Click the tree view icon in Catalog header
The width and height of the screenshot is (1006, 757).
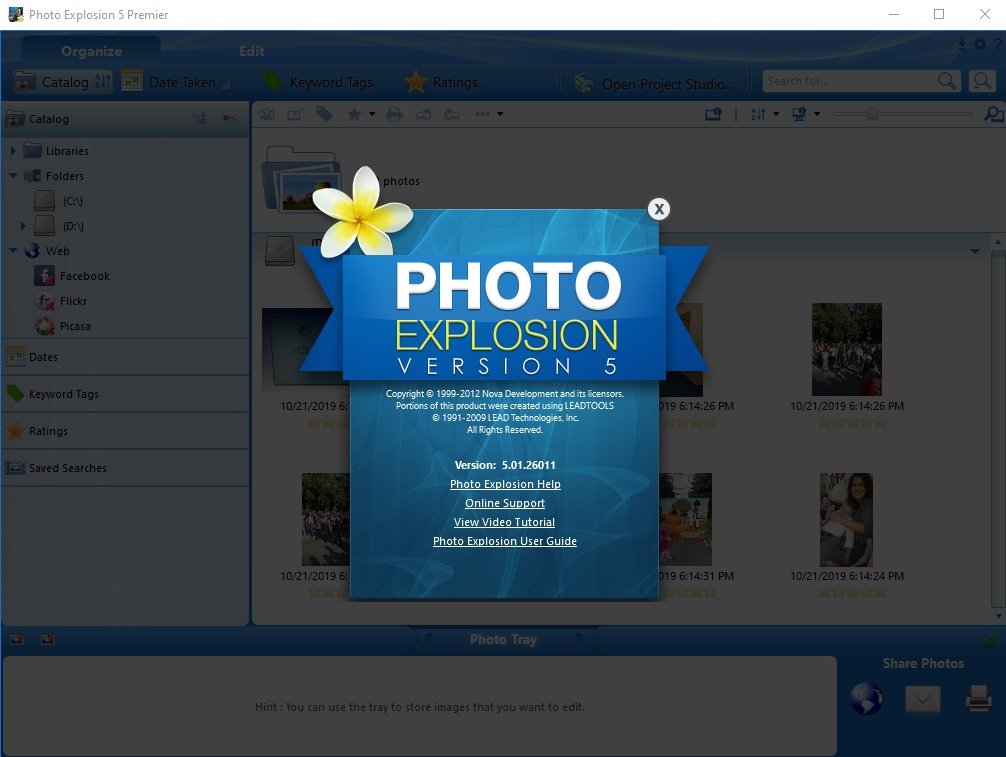click(200, 118)
